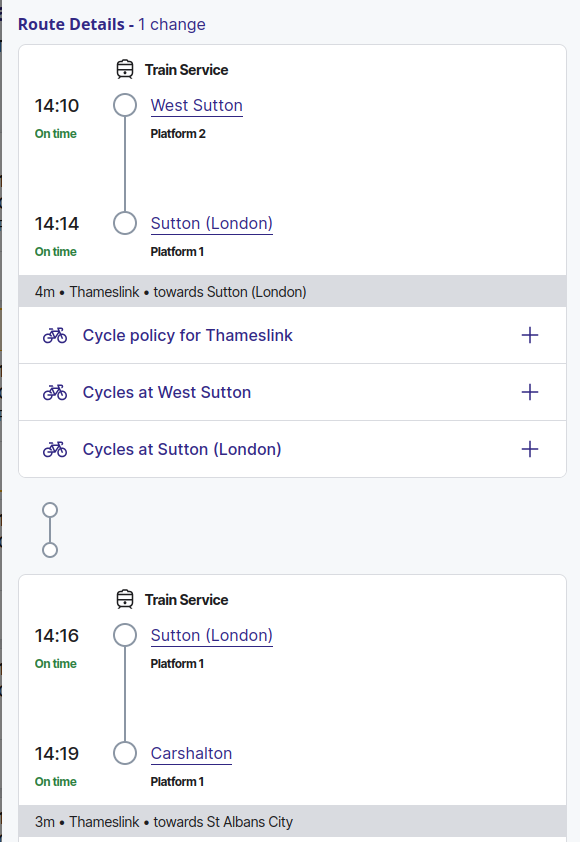Expand the Cycle policy for Thameslink section
580x842 pixels.
click(x=529, y=335)
